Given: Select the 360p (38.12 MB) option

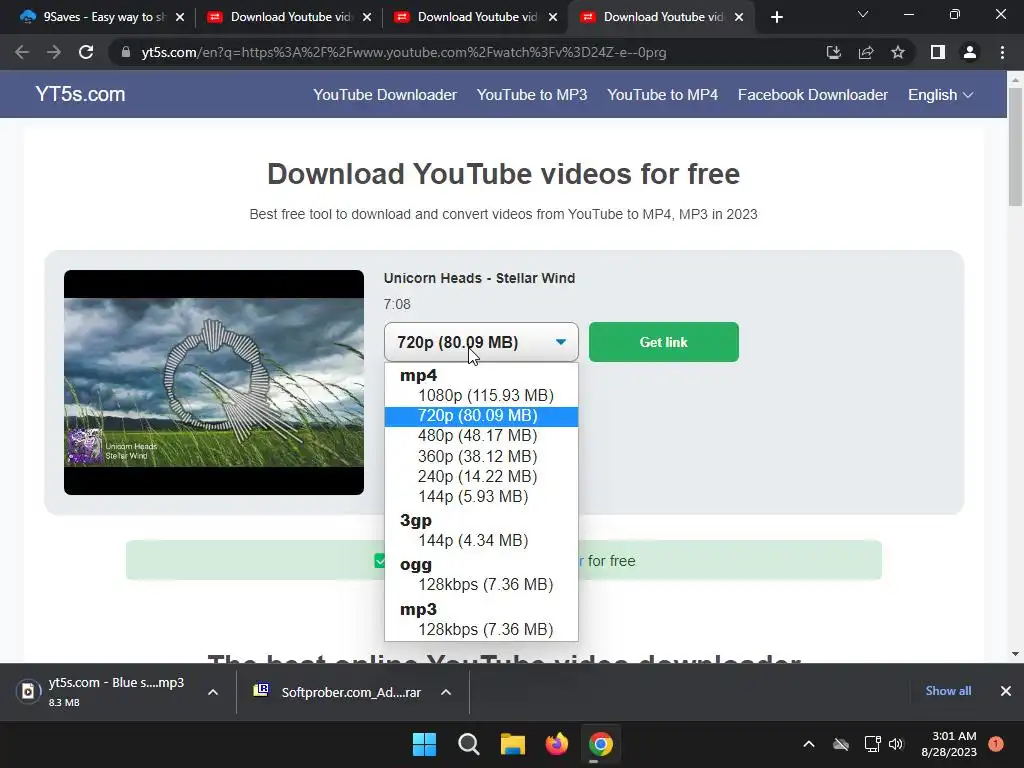Looking at the screenshot, I should coord(481,456).
